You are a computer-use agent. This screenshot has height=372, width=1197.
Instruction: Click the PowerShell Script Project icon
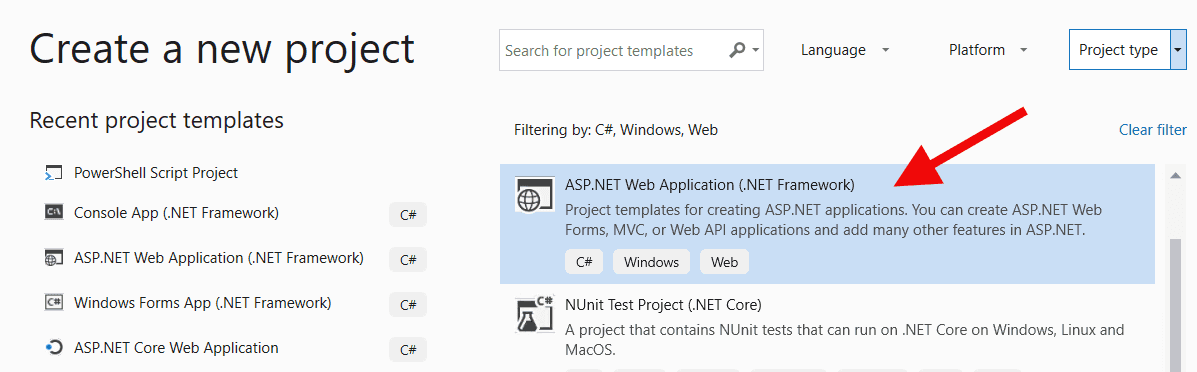pyautogui.click(x=53, y=173)
